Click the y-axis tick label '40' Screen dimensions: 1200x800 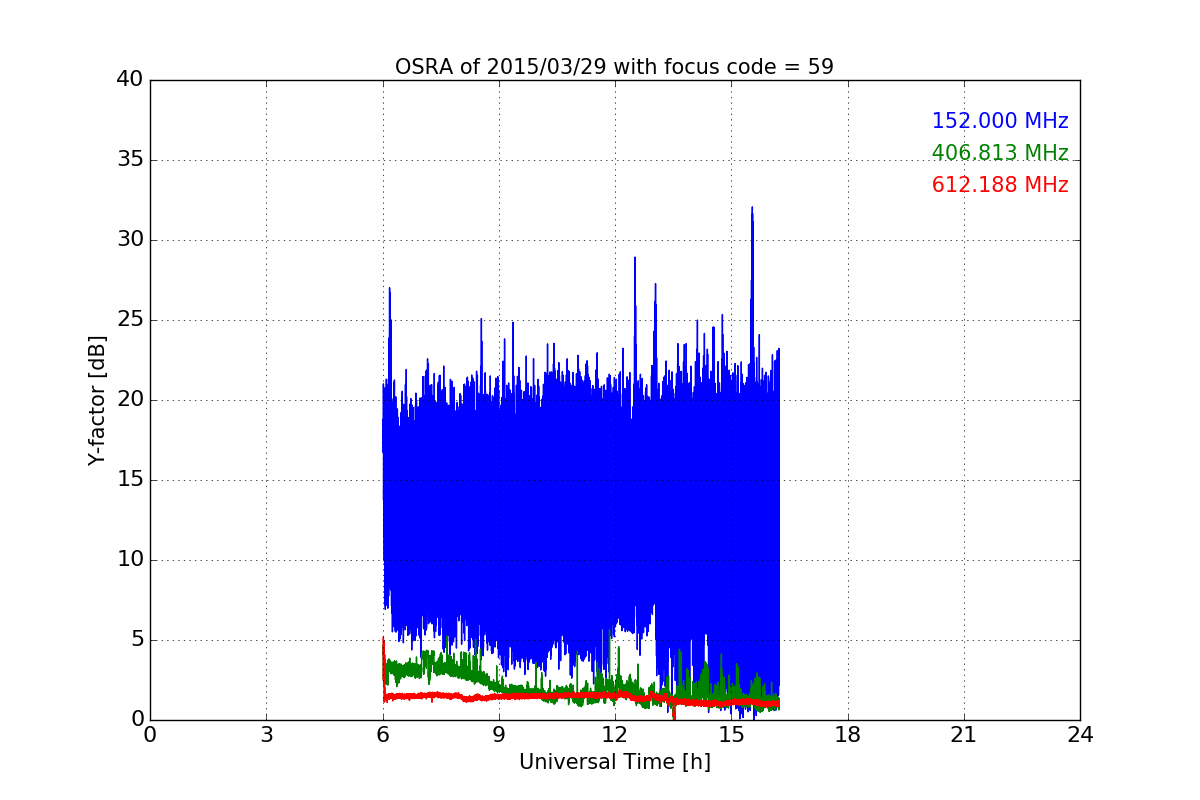pos(130,80)
